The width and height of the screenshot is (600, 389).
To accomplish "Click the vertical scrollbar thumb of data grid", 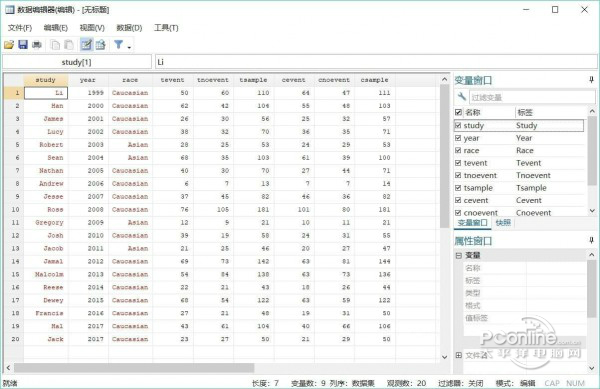I will 444,156.
